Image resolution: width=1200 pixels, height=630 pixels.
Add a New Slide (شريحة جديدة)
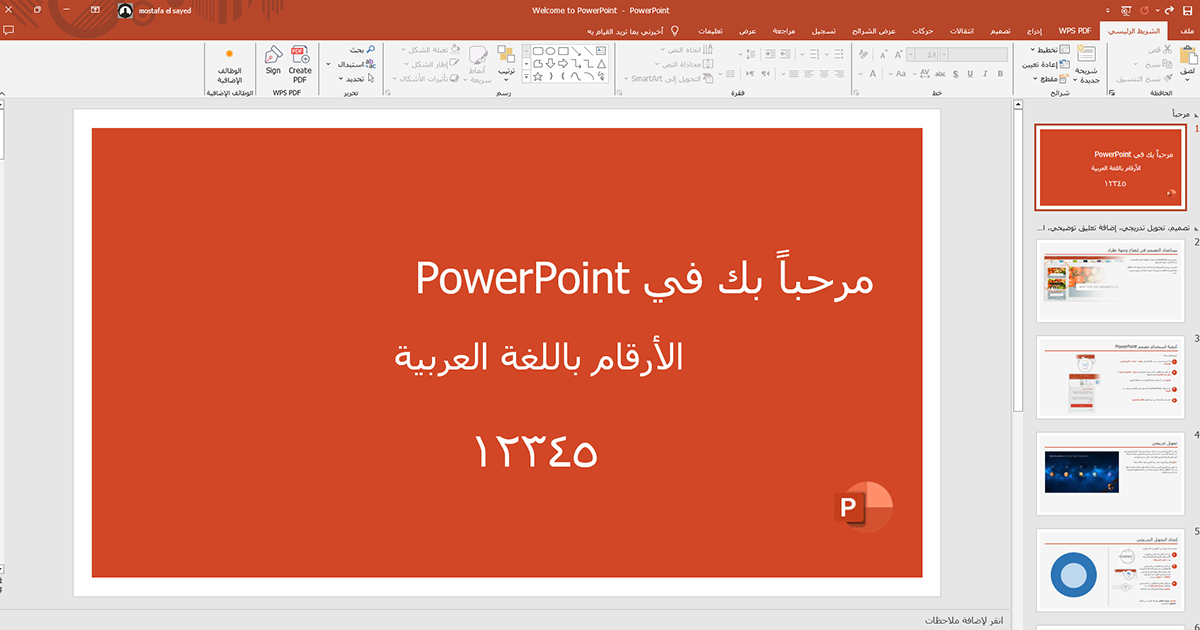point(1086,63)
